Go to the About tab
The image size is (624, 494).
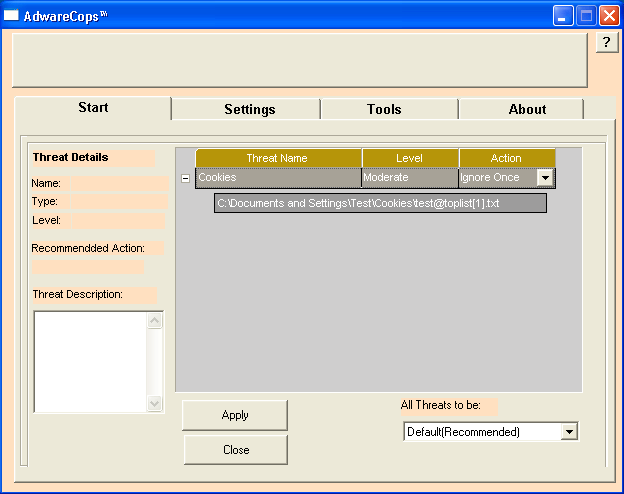click(526, 109)
